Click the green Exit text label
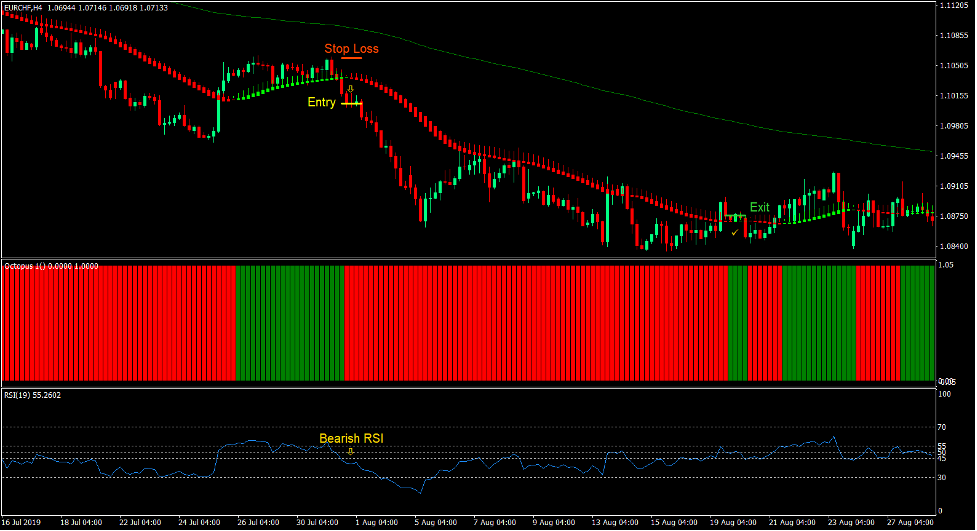Screen dimensions: 977x531 pyautogui.click(x=760, y=207)
